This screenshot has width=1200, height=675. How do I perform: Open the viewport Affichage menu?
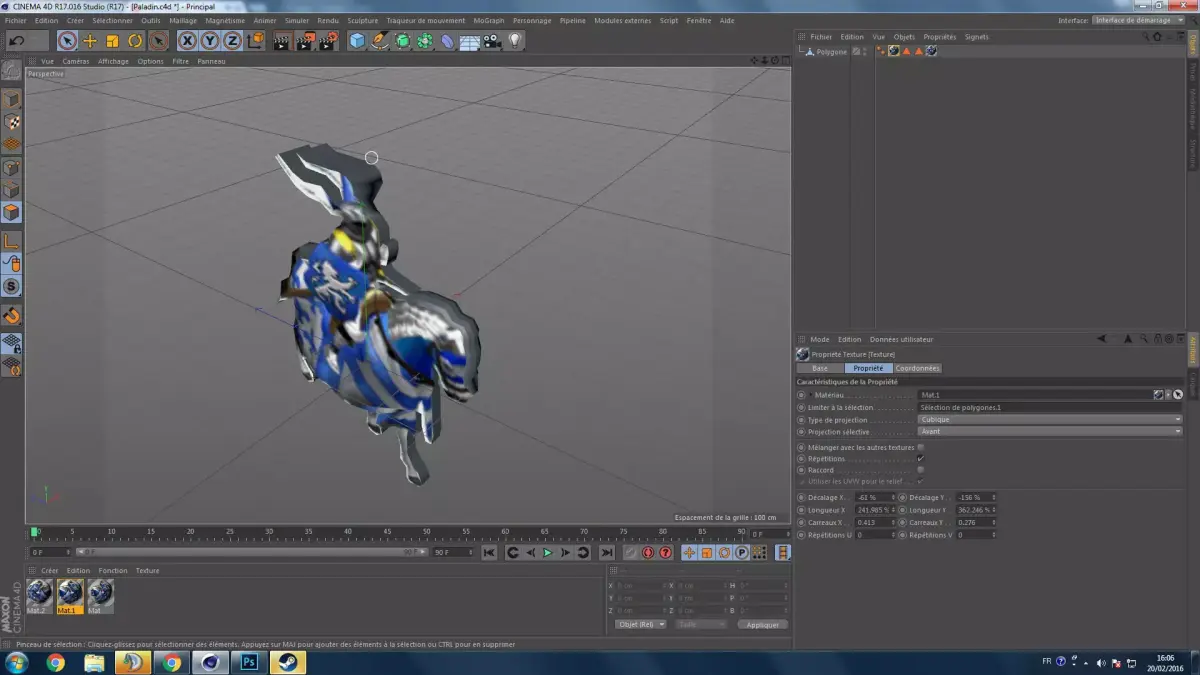pos(113,61)
